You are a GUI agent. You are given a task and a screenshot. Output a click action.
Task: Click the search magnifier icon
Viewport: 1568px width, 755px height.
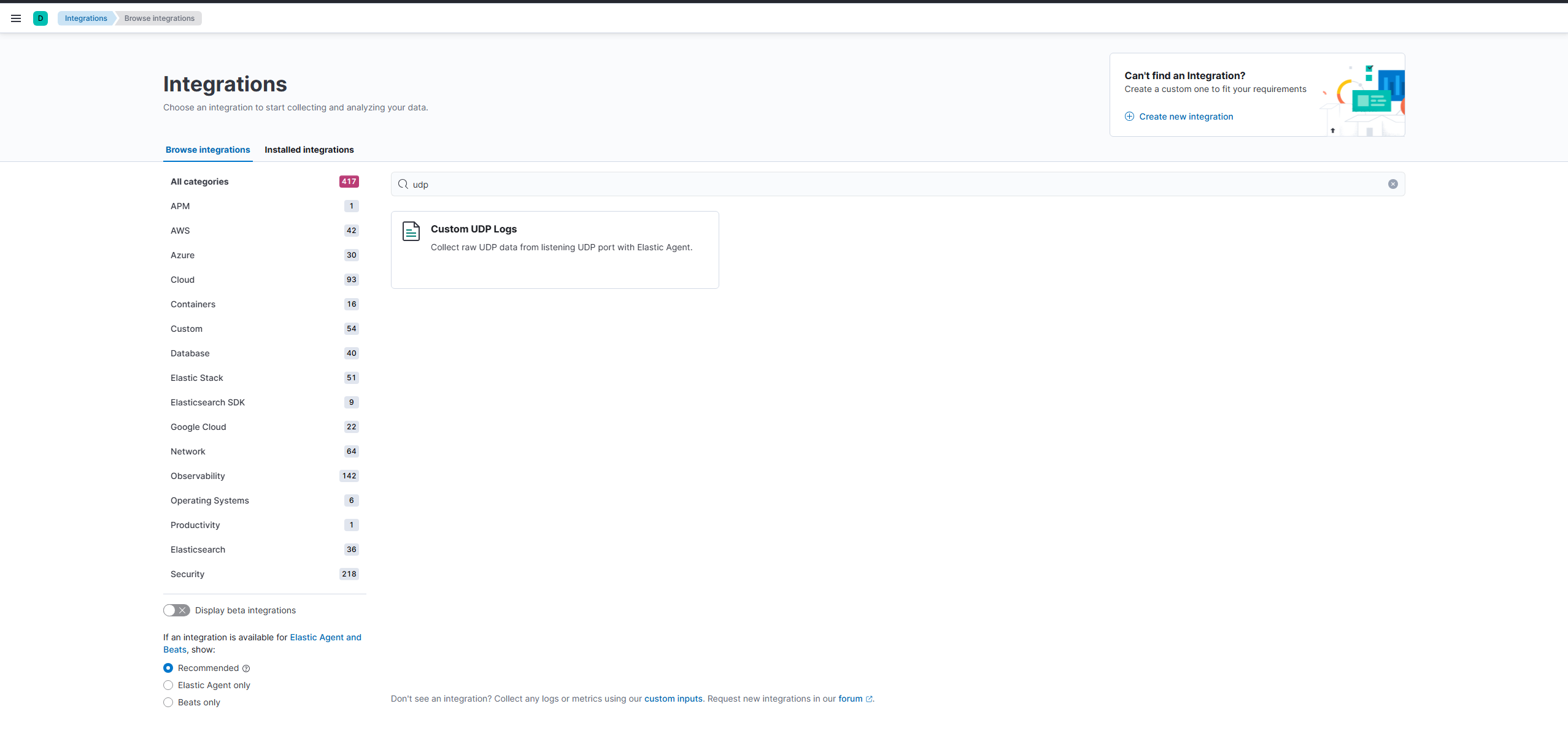[403, 184]
